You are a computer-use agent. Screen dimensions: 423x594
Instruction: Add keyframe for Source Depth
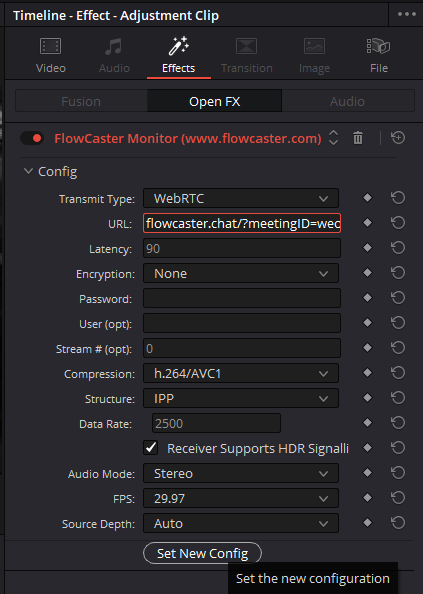coord(367,523)
